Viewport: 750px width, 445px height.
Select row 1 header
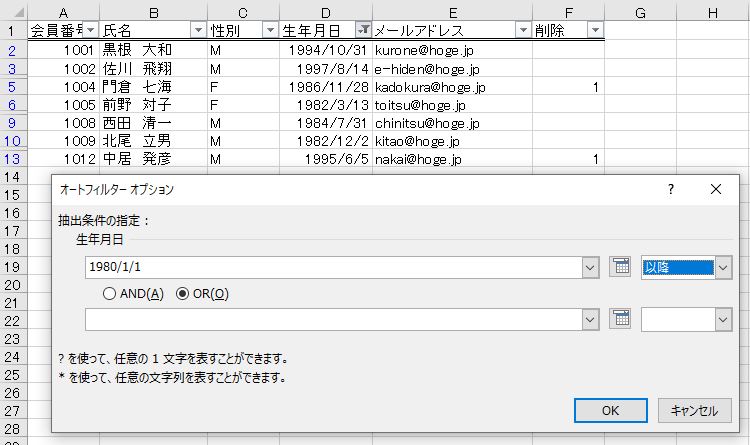[x=12, y=31]
